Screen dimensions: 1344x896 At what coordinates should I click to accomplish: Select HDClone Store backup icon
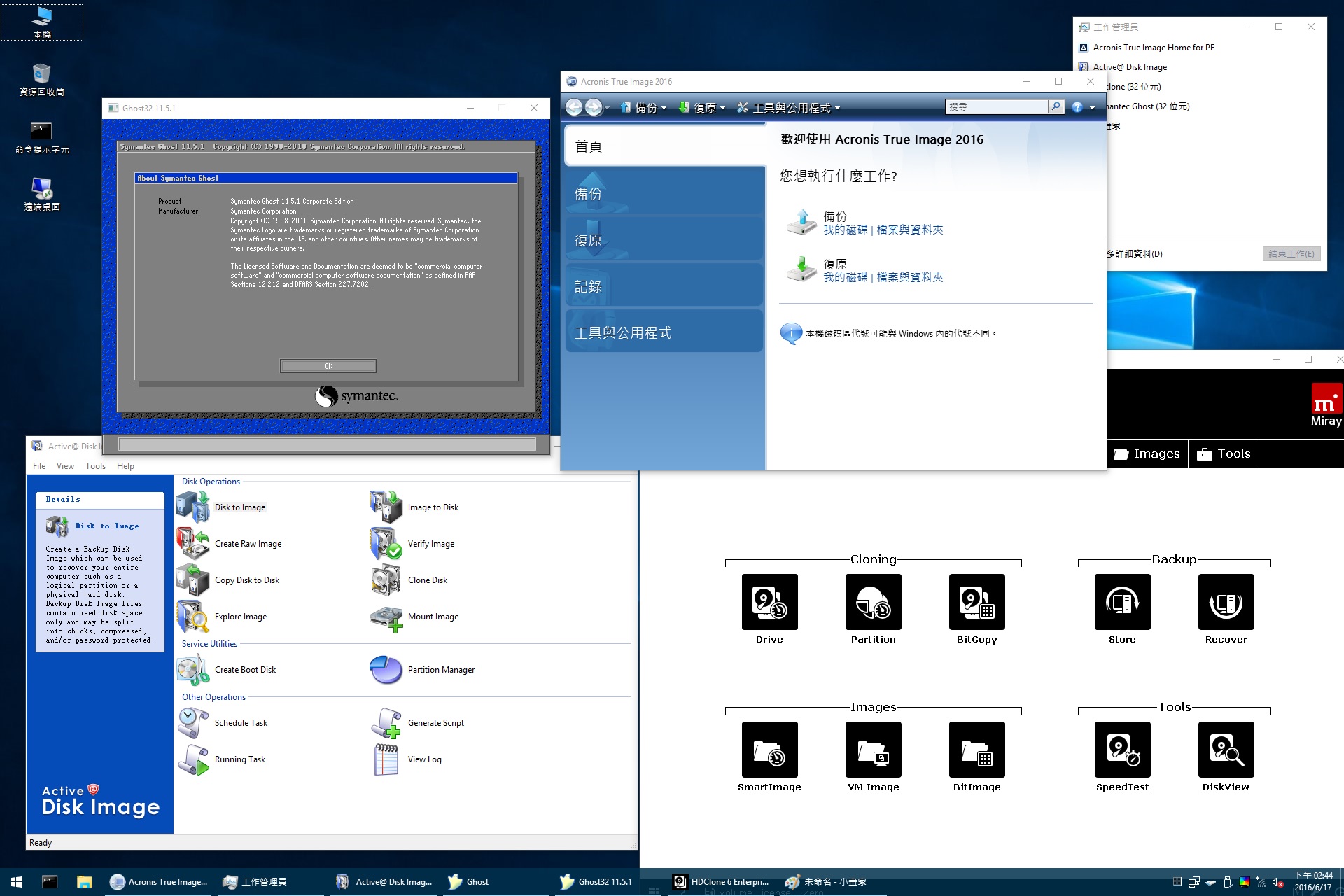tap(1123, 602)
